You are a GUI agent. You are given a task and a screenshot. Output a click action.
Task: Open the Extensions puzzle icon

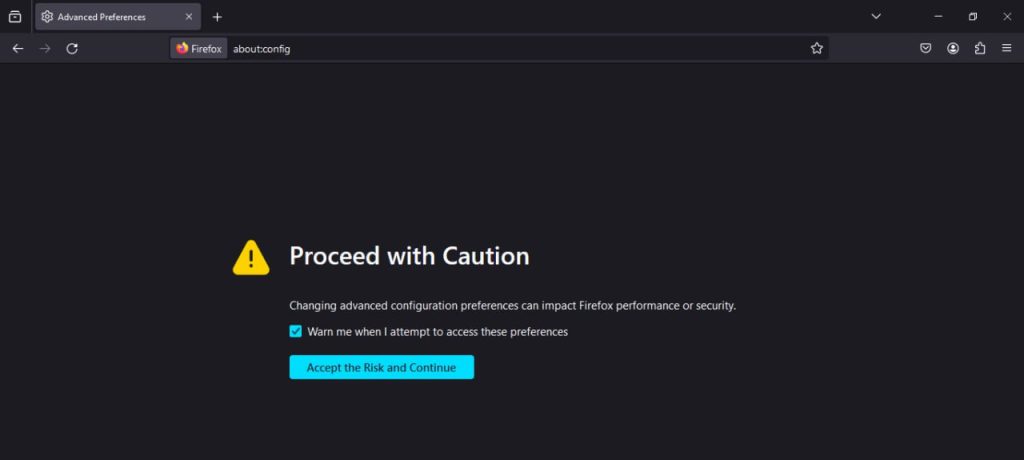click(x=980, y=48)
